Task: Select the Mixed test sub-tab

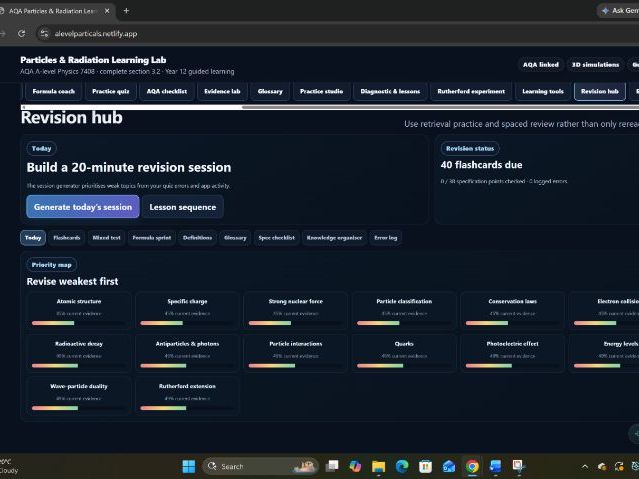Action: tap(106, 238)
